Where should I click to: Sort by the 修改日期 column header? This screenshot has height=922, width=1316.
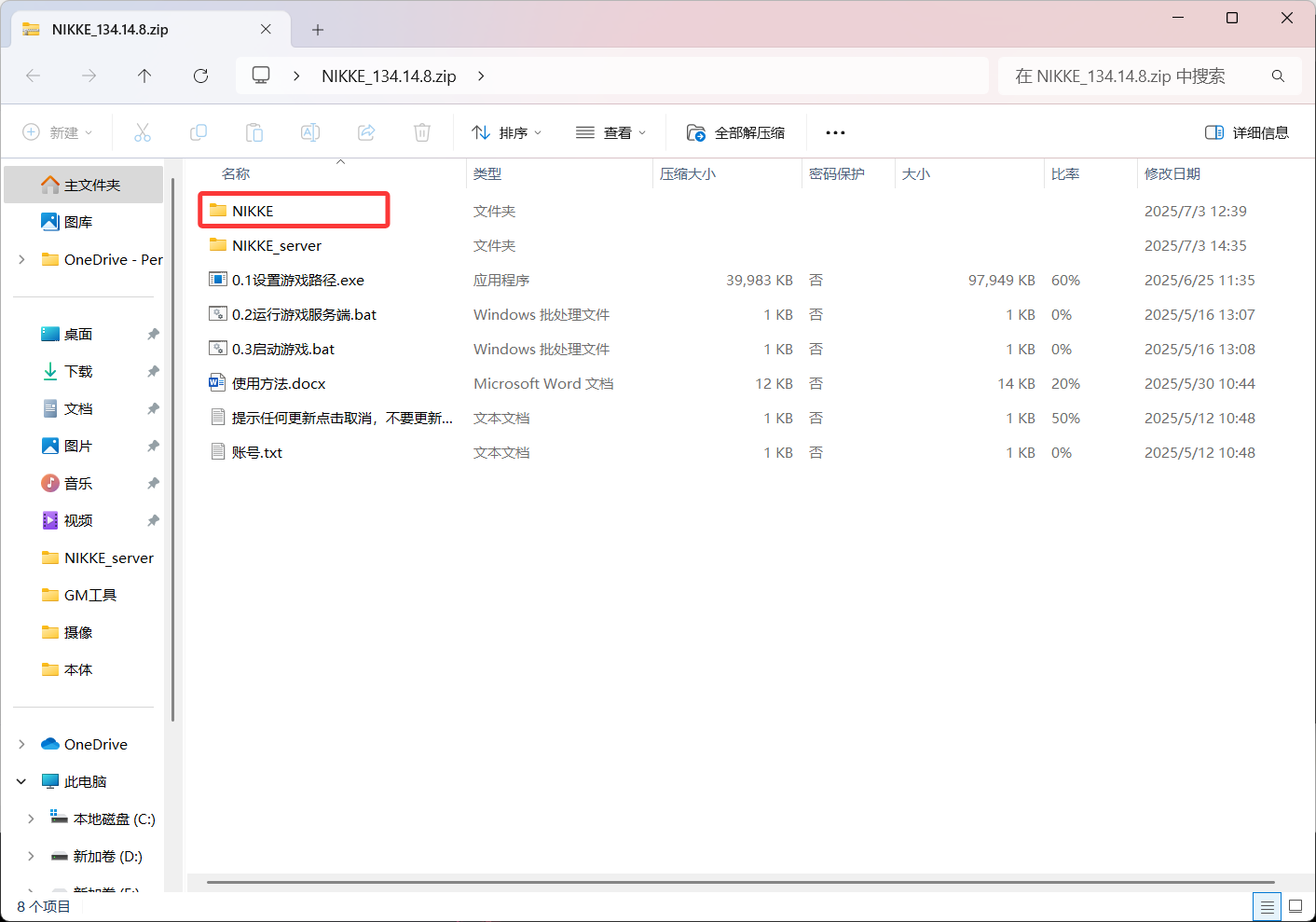tap(1172, 173)
